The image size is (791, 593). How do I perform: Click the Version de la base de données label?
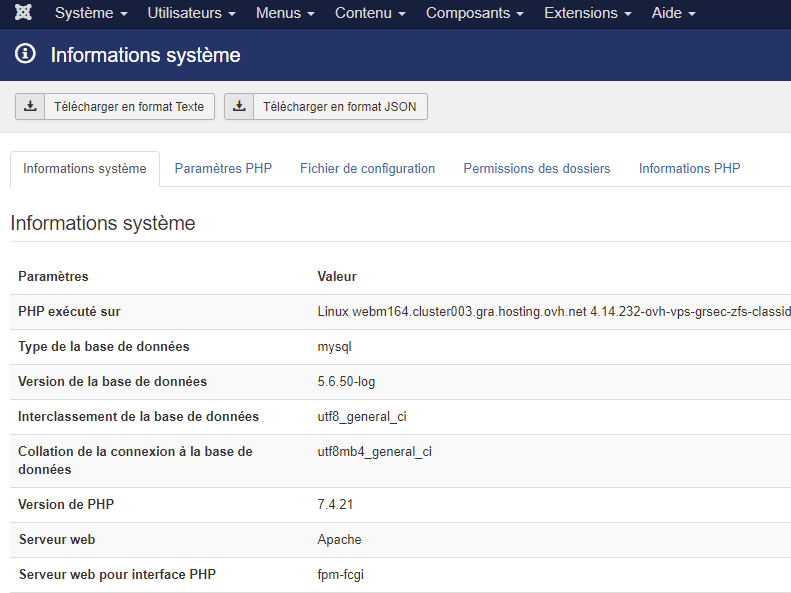tap(112, 381)
